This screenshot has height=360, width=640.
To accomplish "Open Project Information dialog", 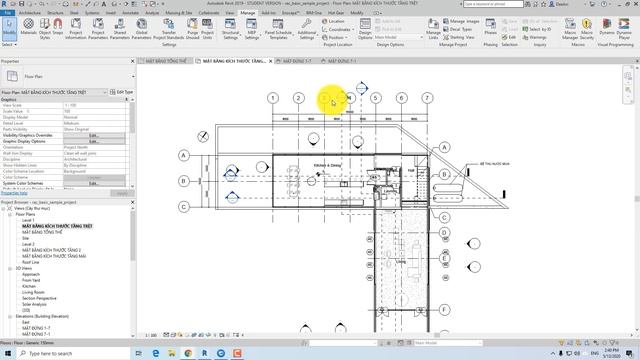I will 76,28.
